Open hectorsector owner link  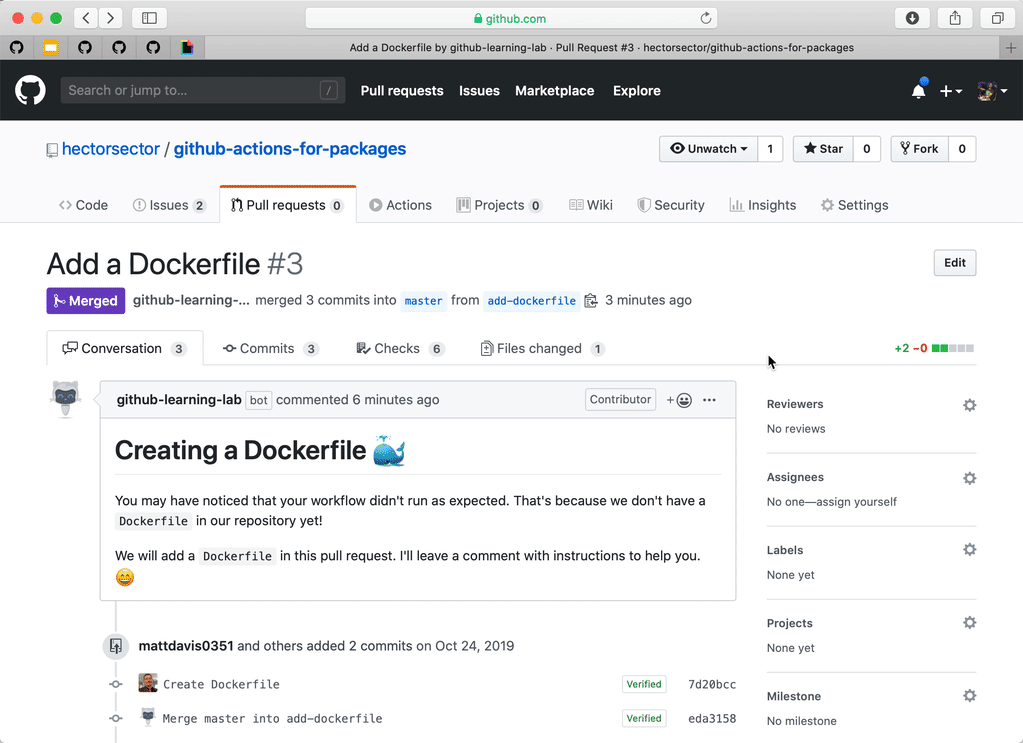click(x=111, y=149)
